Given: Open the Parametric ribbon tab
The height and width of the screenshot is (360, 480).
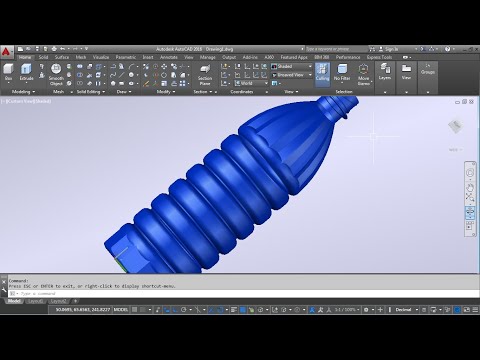Looking at the screenshot, I should pos(126,57).
